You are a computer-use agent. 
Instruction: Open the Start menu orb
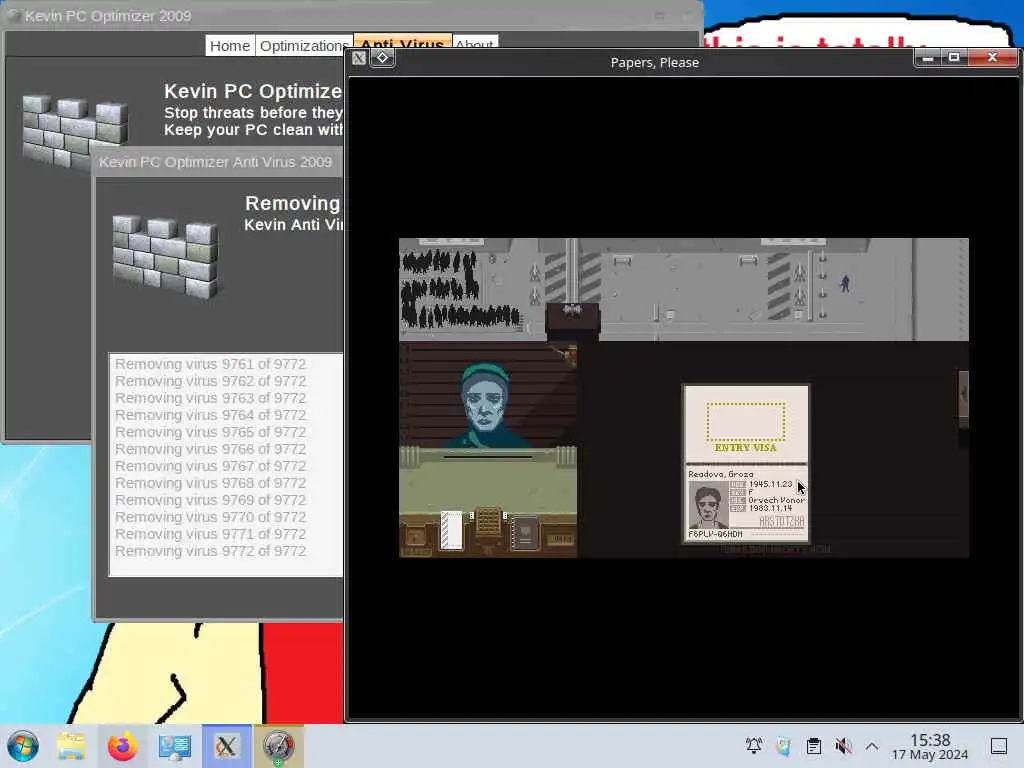click(23, 746)
